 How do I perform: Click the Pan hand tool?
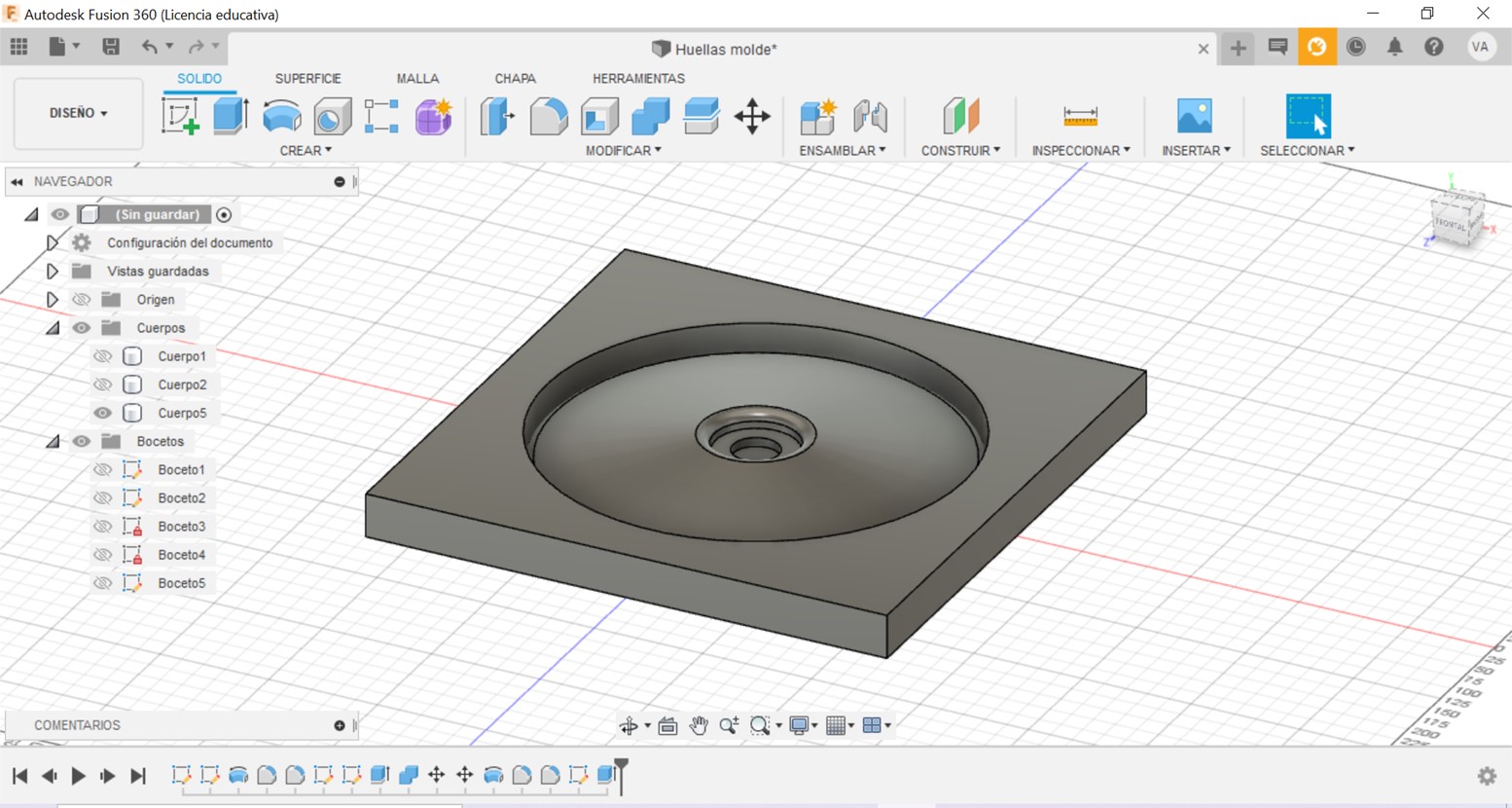point(698,725)
